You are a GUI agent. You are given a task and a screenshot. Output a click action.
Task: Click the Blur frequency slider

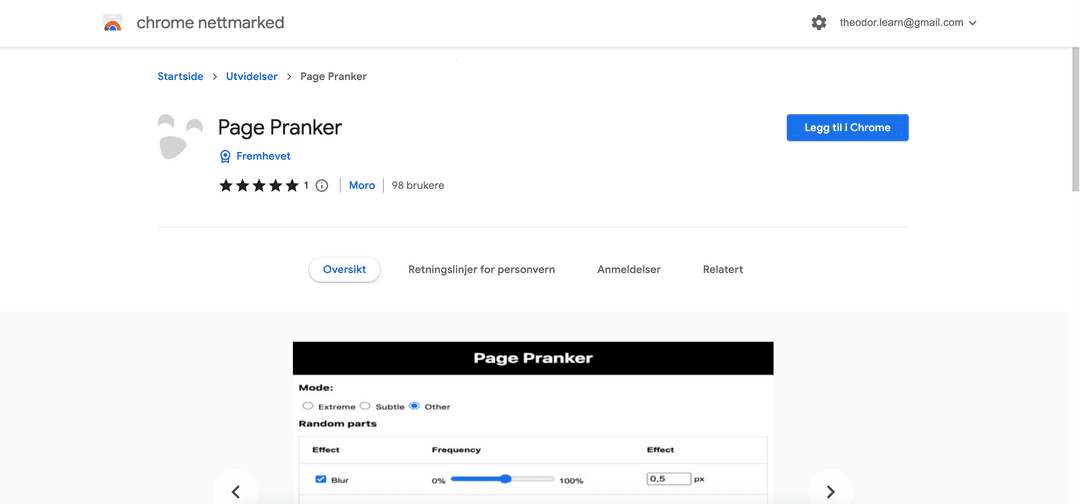click(502, 479)
